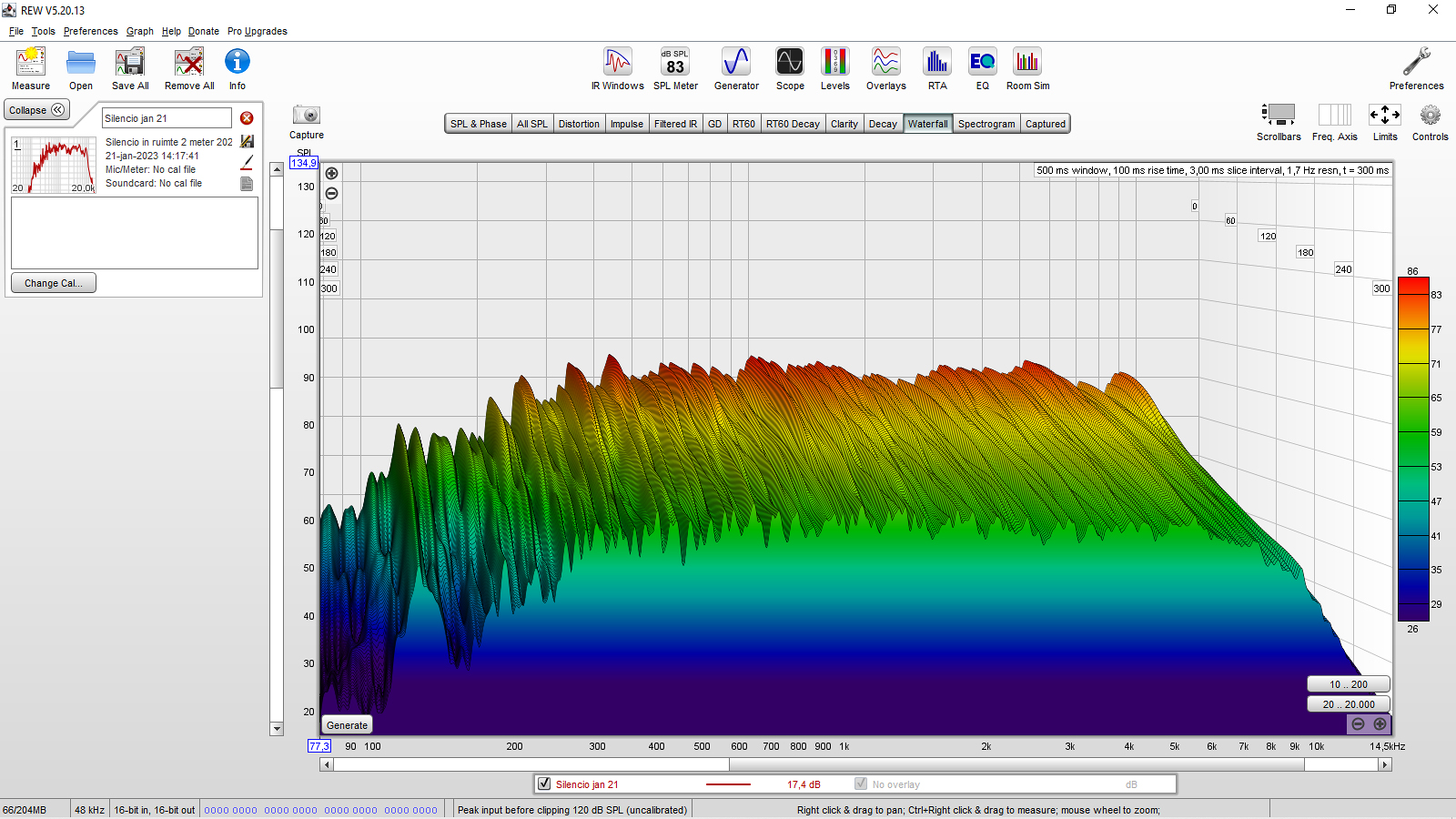1456x819 pixels.
Task: Switch to RT60 tab
Action: pos(743,124)
